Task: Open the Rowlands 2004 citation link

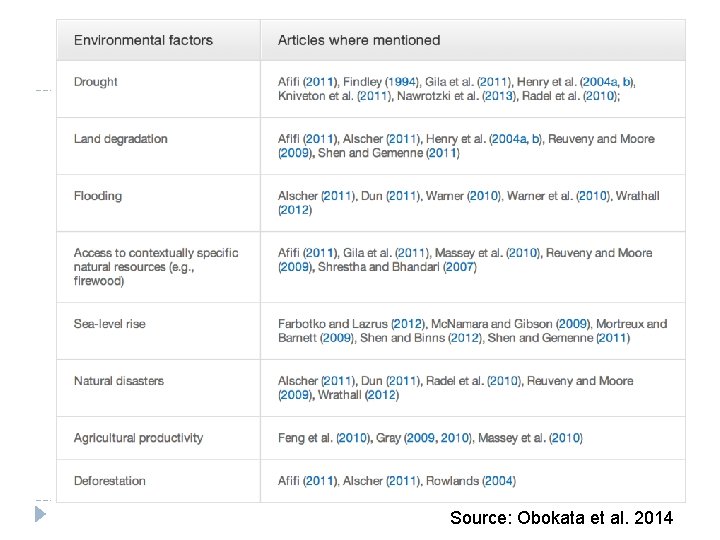Action: [x=497, y=481]
